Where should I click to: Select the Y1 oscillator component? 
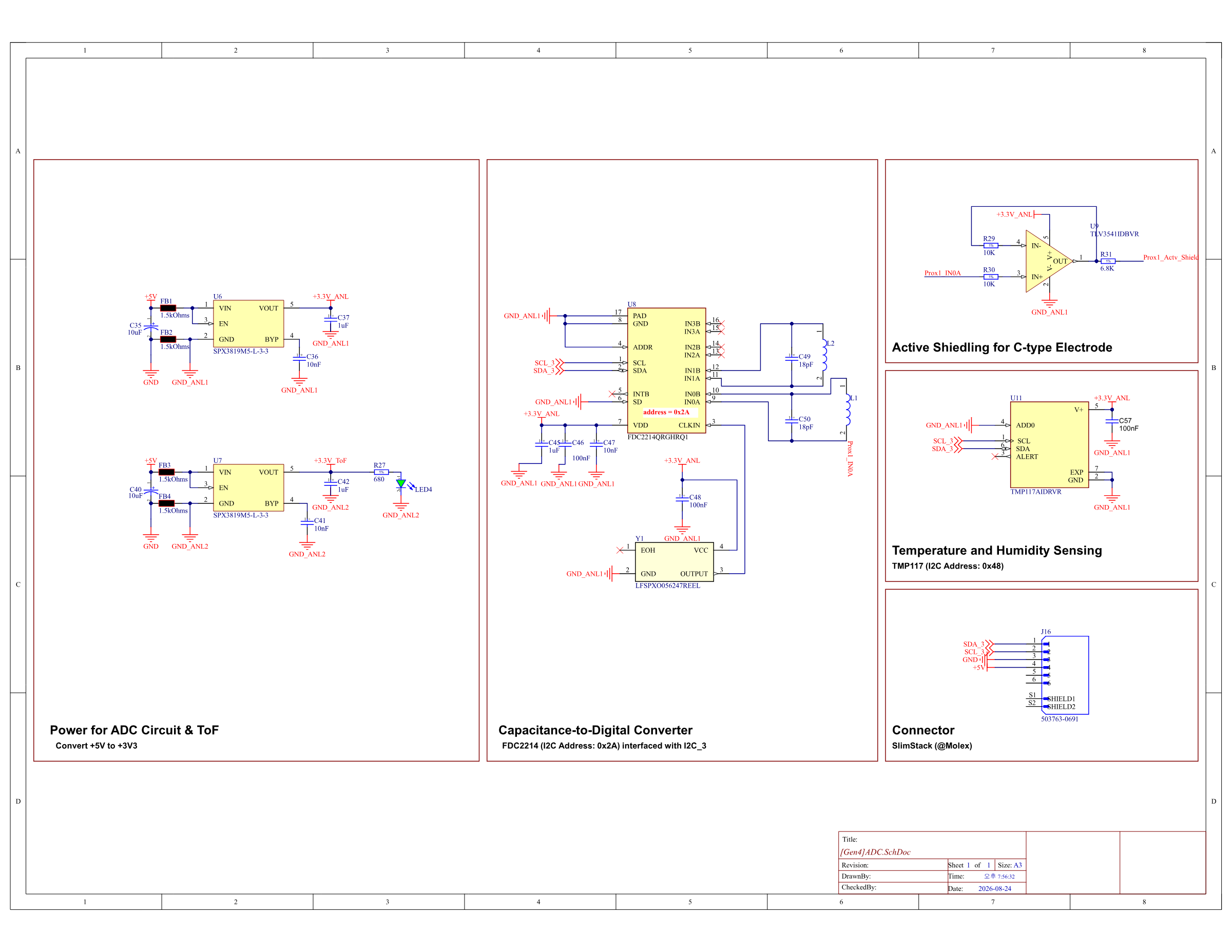click(674, 562)
